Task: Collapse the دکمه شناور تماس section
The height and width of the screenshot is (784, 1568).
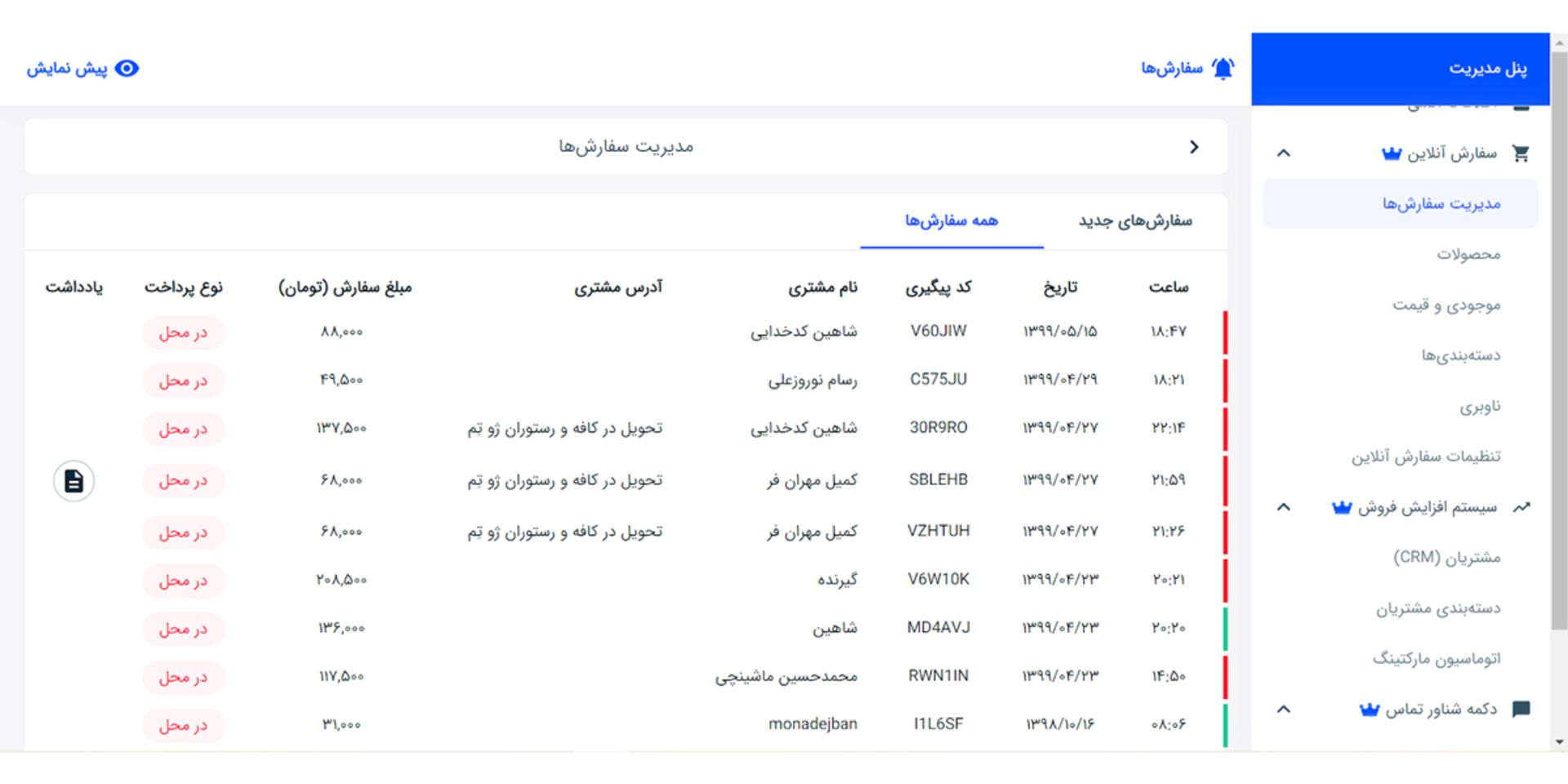Action: [1284, 707]
